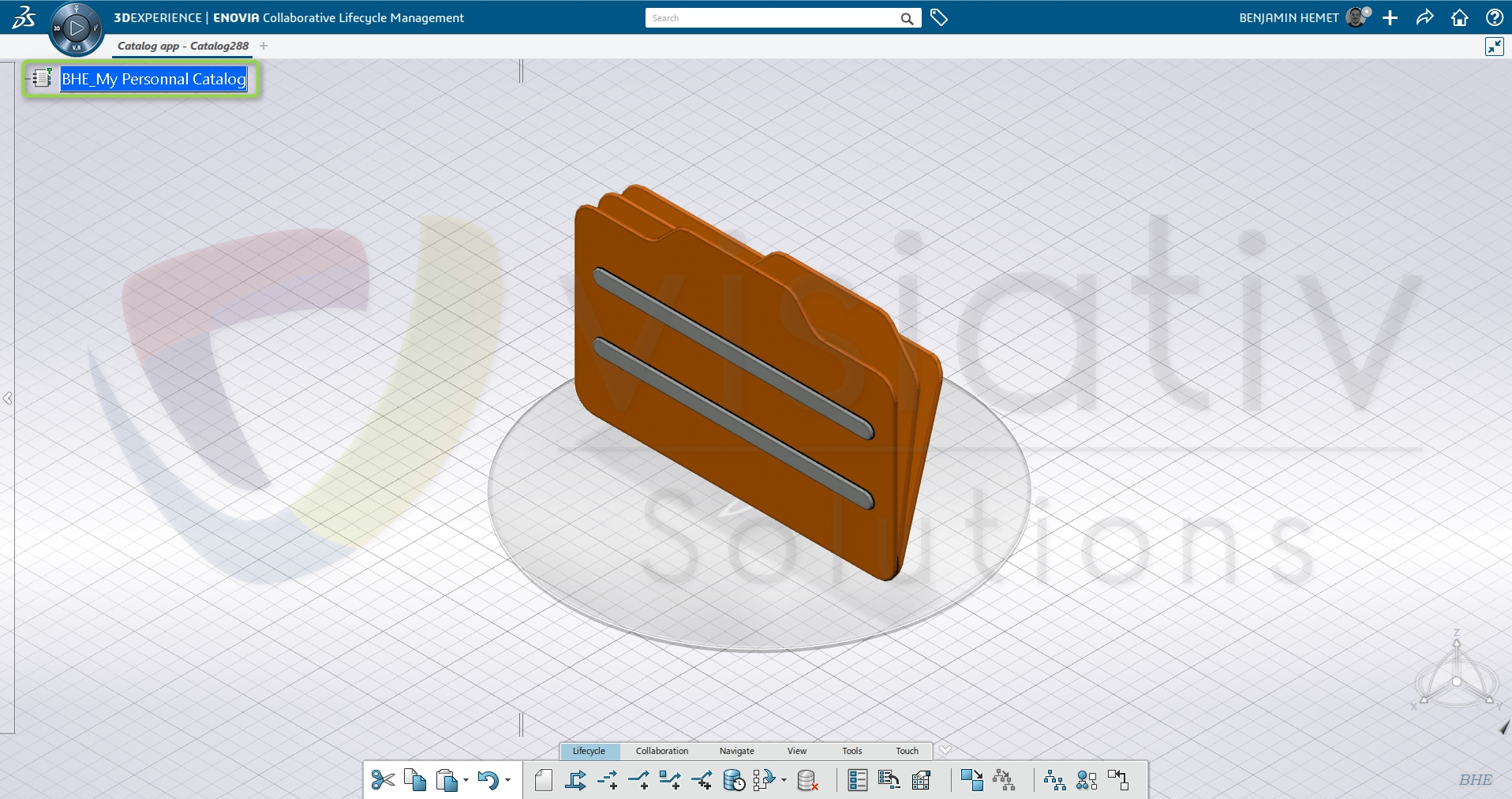Go to home icon in header
Image resolution: width=1512 pixels, height=799 pixels.
(1460, 17)
